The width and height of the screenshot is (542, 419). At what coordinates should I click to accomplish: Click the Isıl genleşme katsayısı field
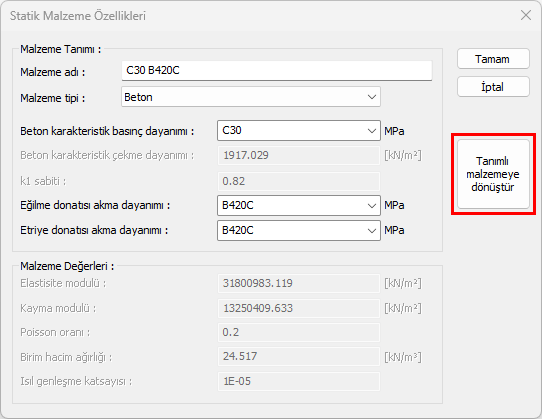click(x=299, y=381)
